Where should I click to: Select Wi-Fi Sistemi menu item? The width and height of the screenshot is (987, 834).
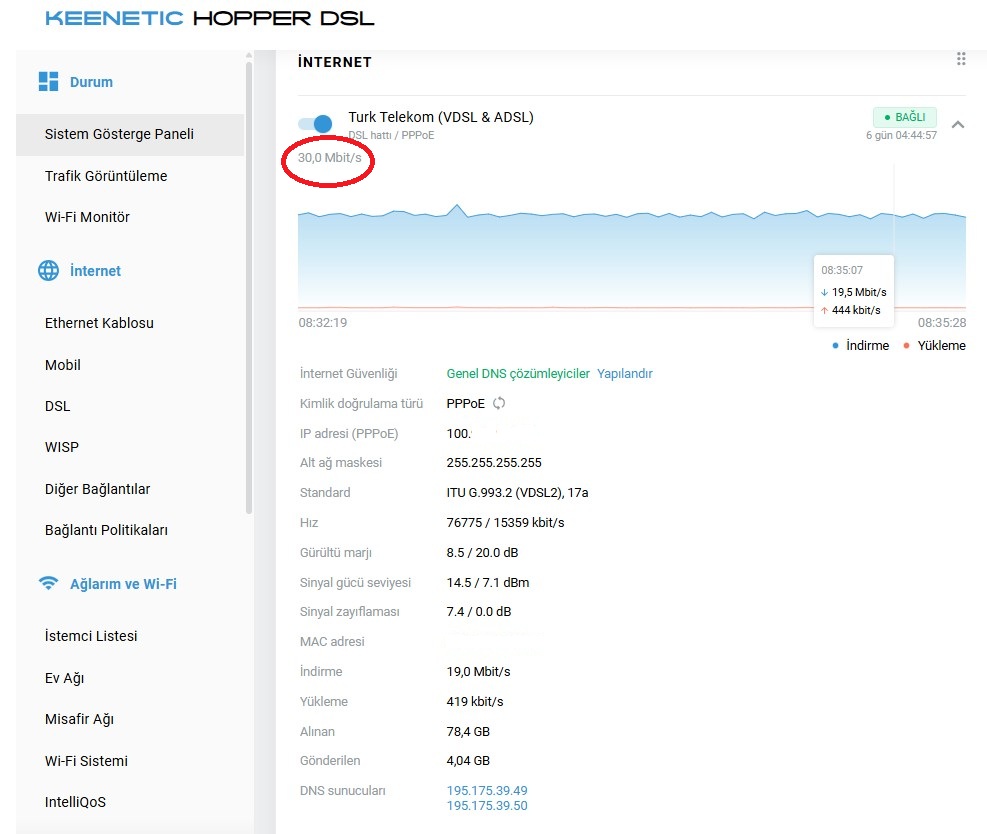pyautogui.click(x=86, y=761)
